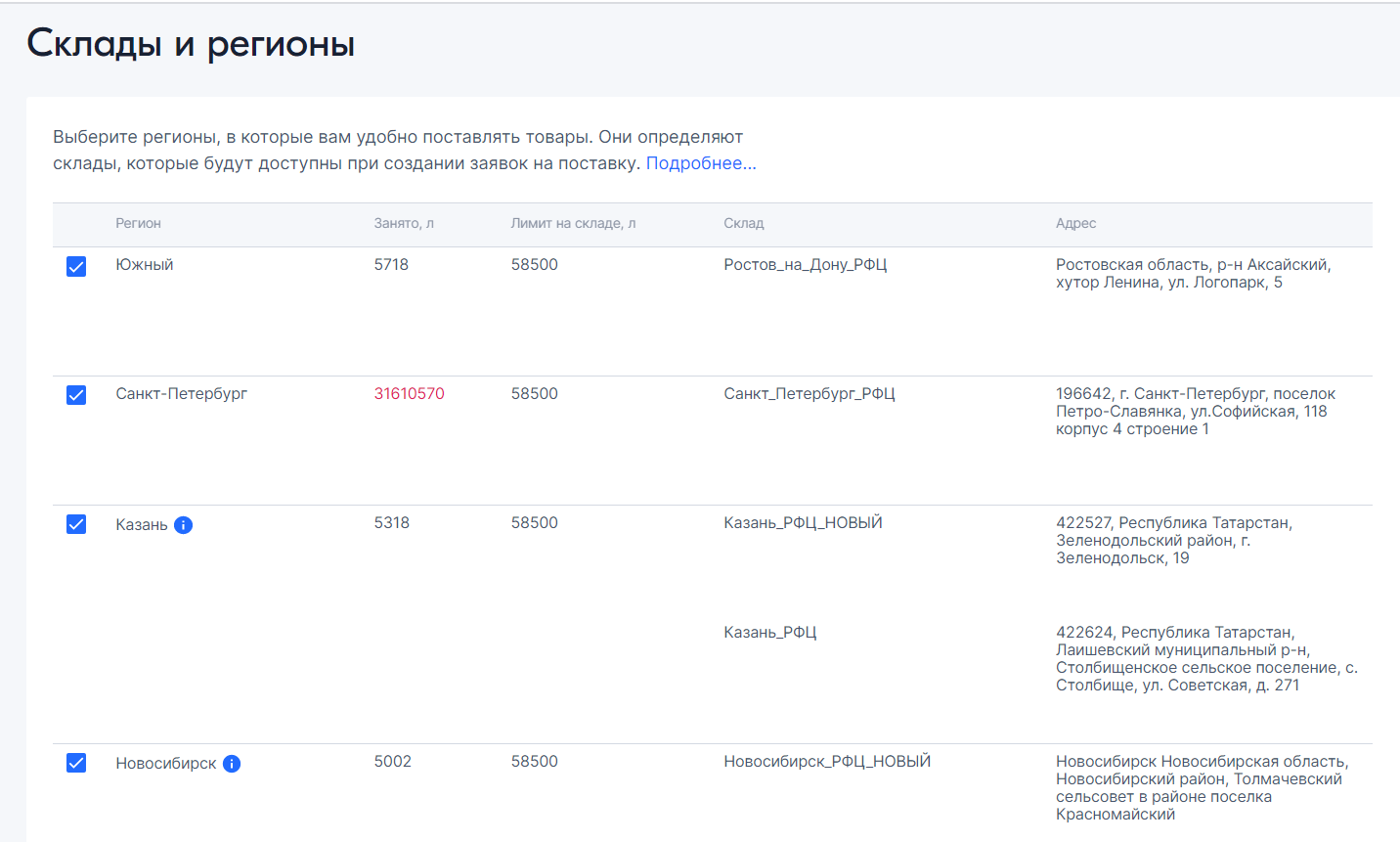This screenshot has width=1400, height=842.
Task: Click the 422527 Зеленодольск address
Action: click(1174, 541)
